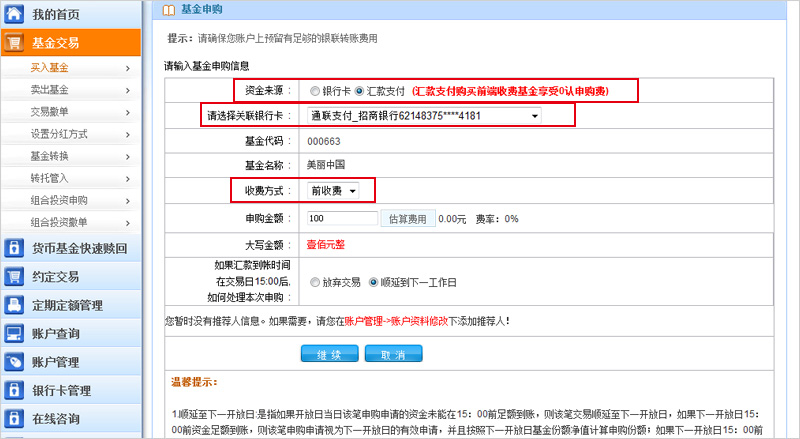This screenshot has height=439, width=800.
Task: Click the cart icon beside 约定交易
Action: tap(15, 277)
